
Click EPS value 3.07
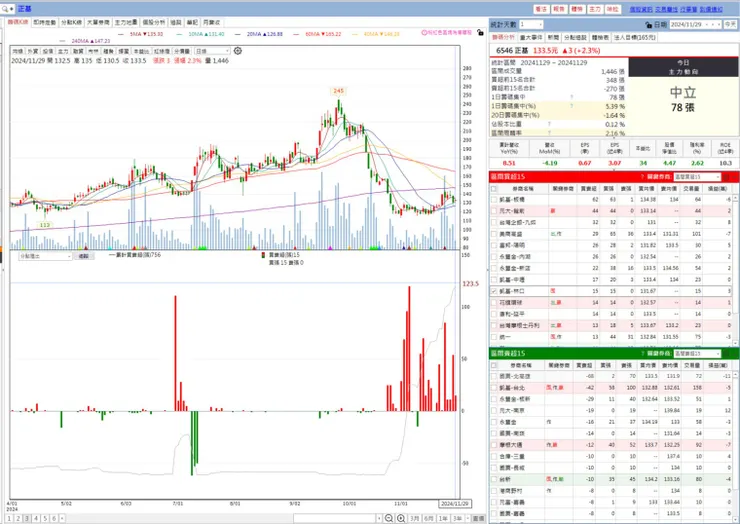point(614,163)
